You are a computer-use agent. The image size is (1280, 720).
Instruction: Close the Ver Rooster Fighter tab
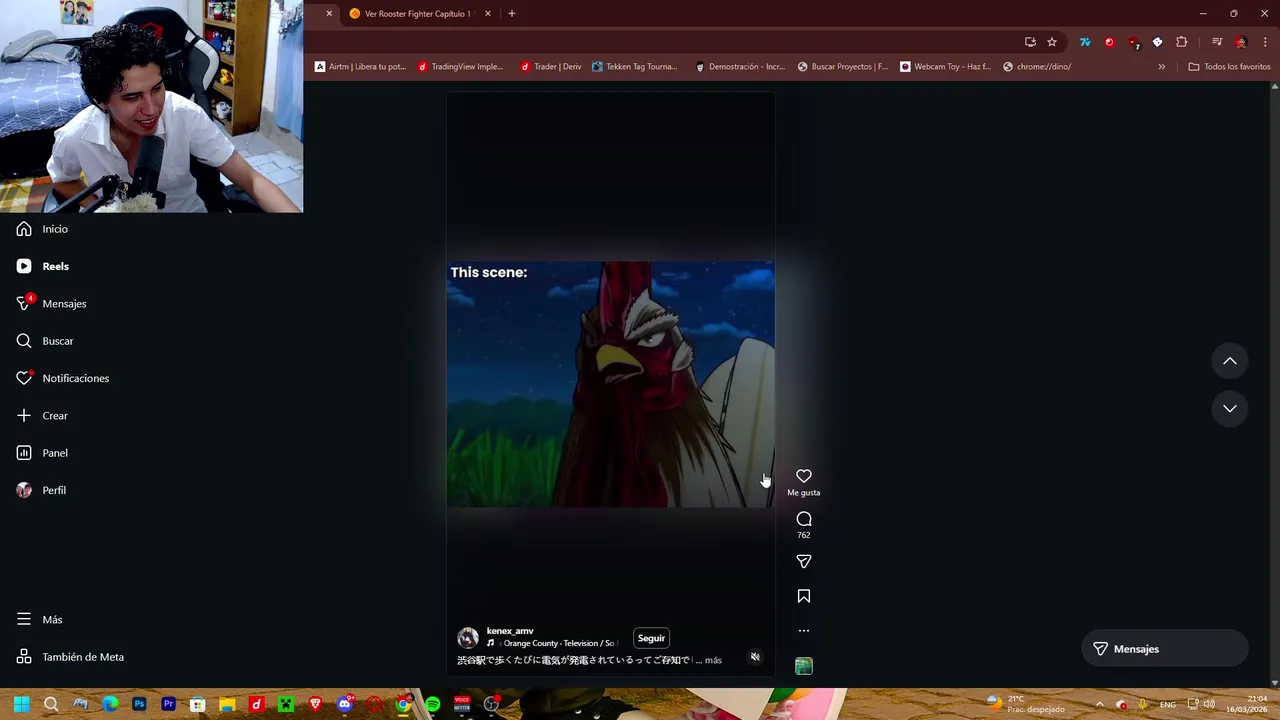[488, 14]
